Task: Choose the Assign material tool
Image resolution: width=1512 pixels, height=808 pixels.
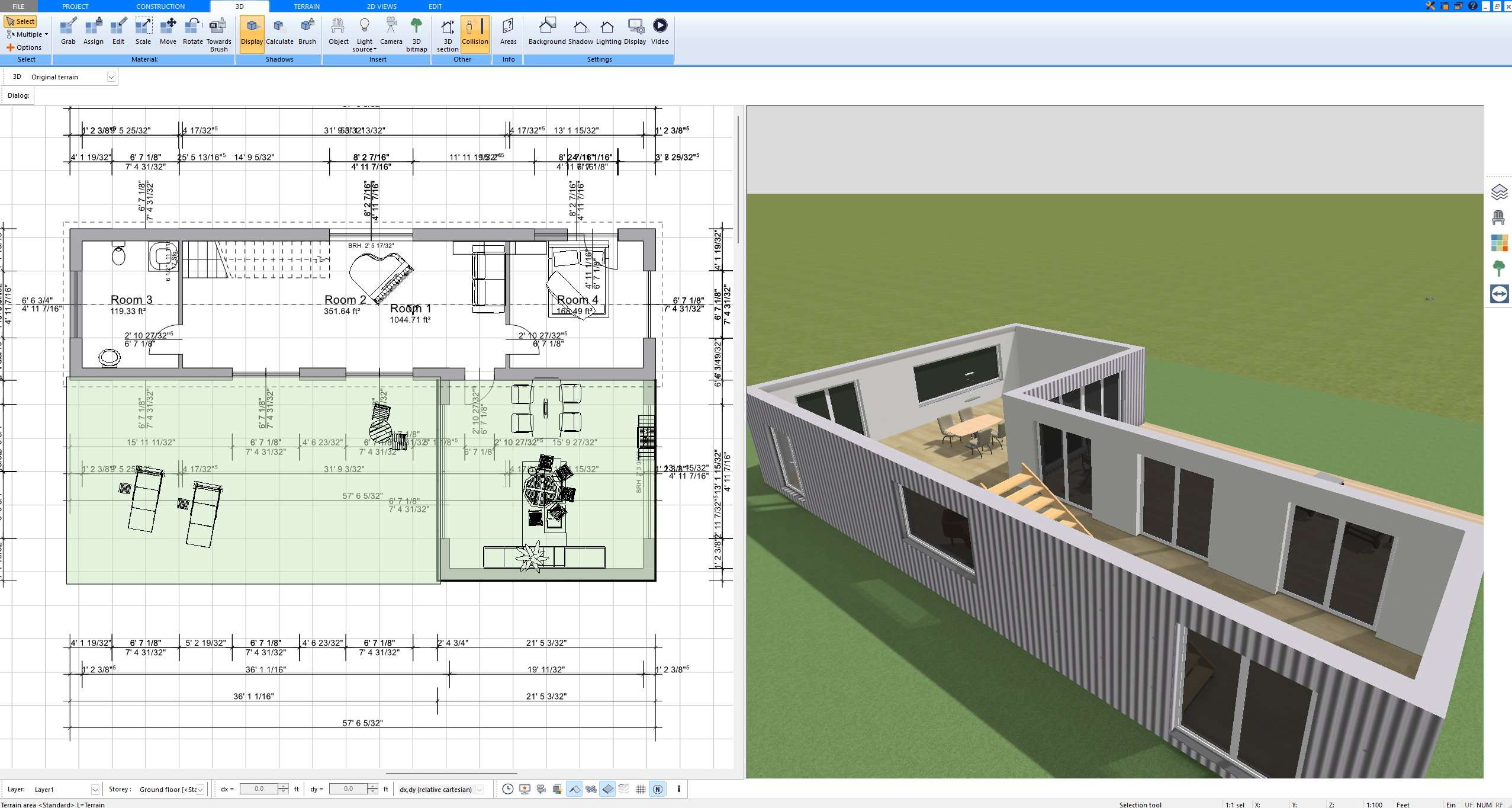Action: (x=93, y=31)
